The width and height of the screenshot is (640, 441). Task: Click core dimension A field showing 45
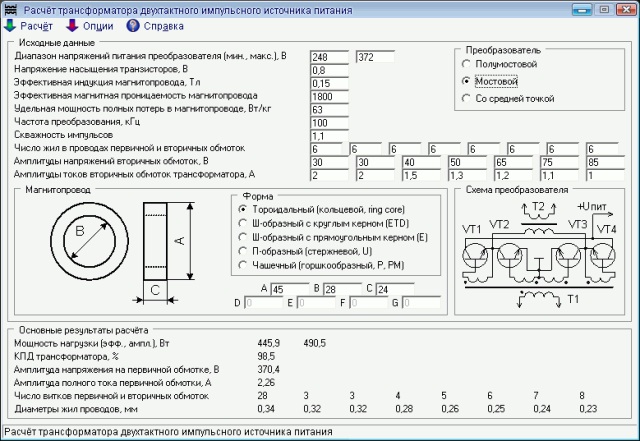click(290, 289)
